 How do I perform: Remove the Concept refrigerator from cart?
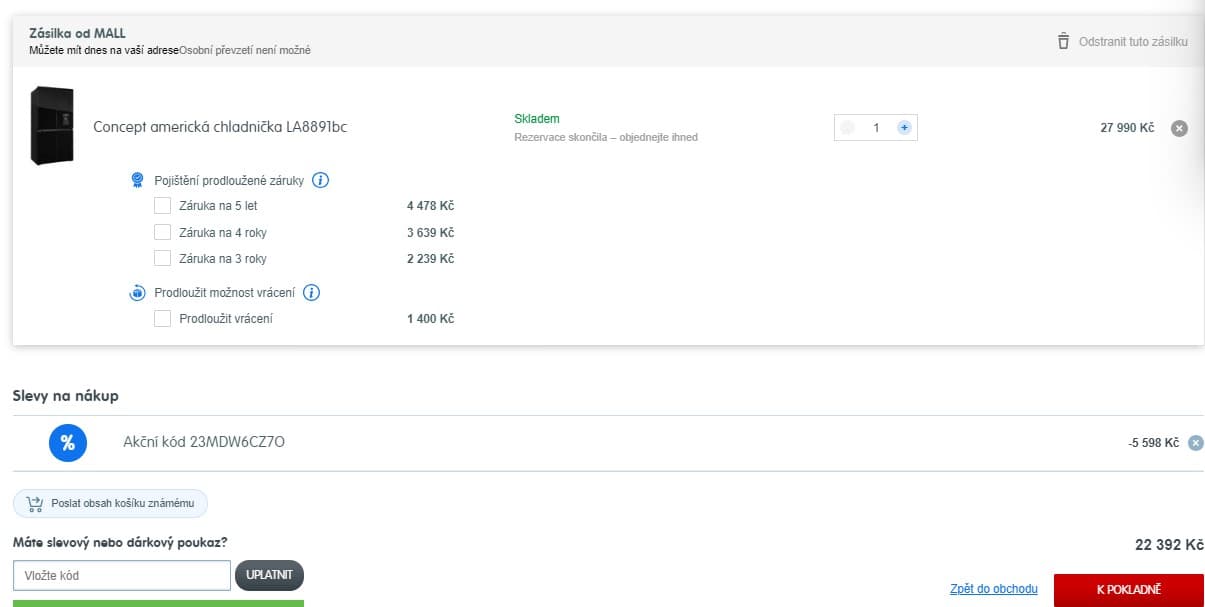(x=1179, y=128)
